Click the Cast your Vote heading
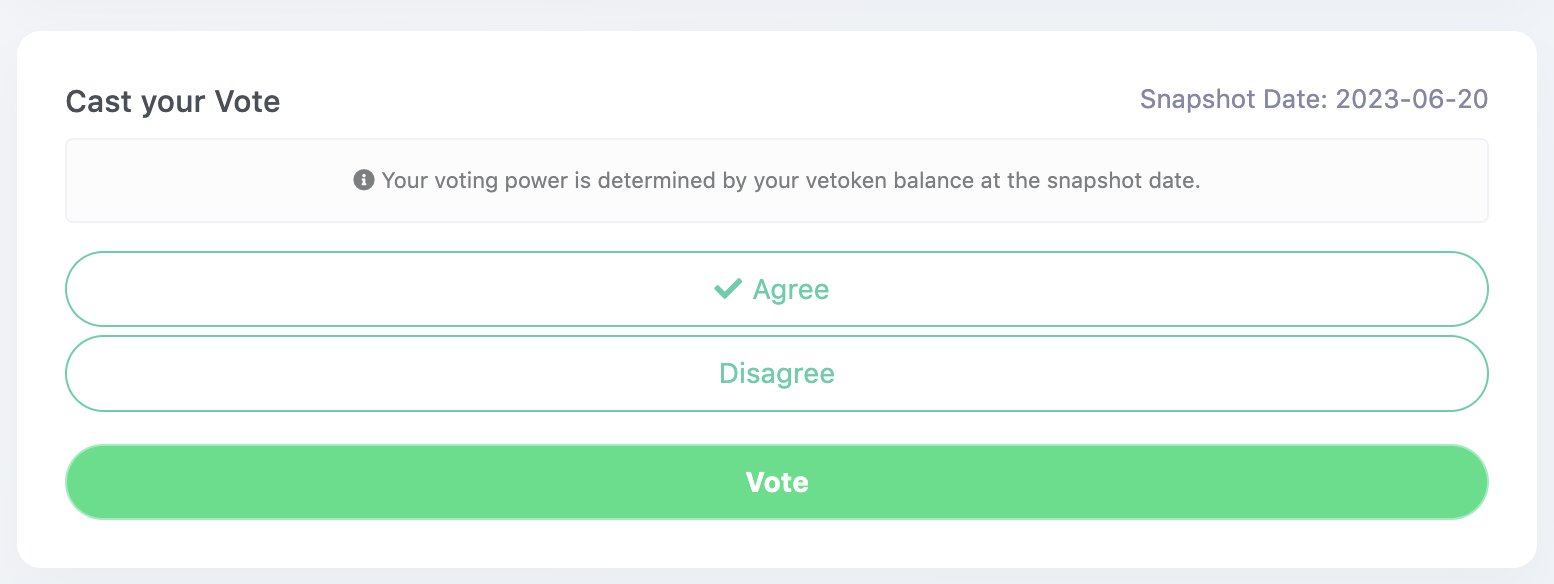Screen dimensions: 1554x584 pyautogui.click(x=173, y=101)
